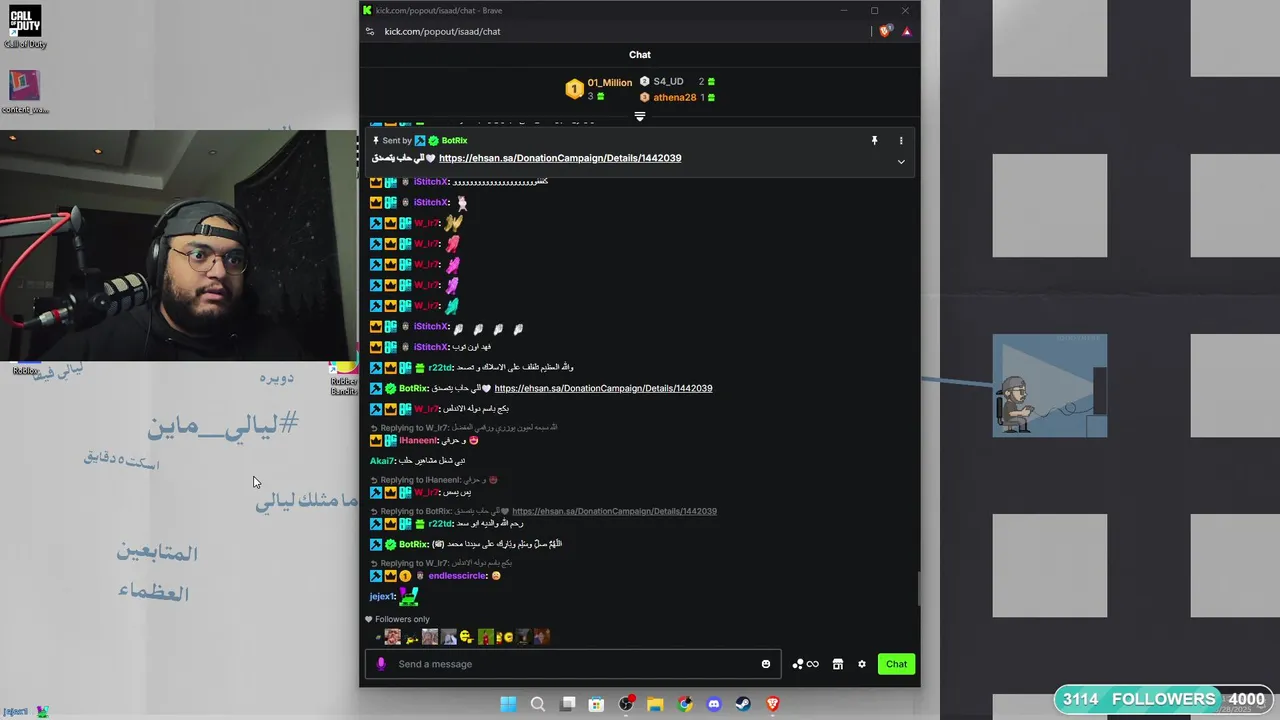
Task: Click the Followers only label
Action: (x=402, y=619)
